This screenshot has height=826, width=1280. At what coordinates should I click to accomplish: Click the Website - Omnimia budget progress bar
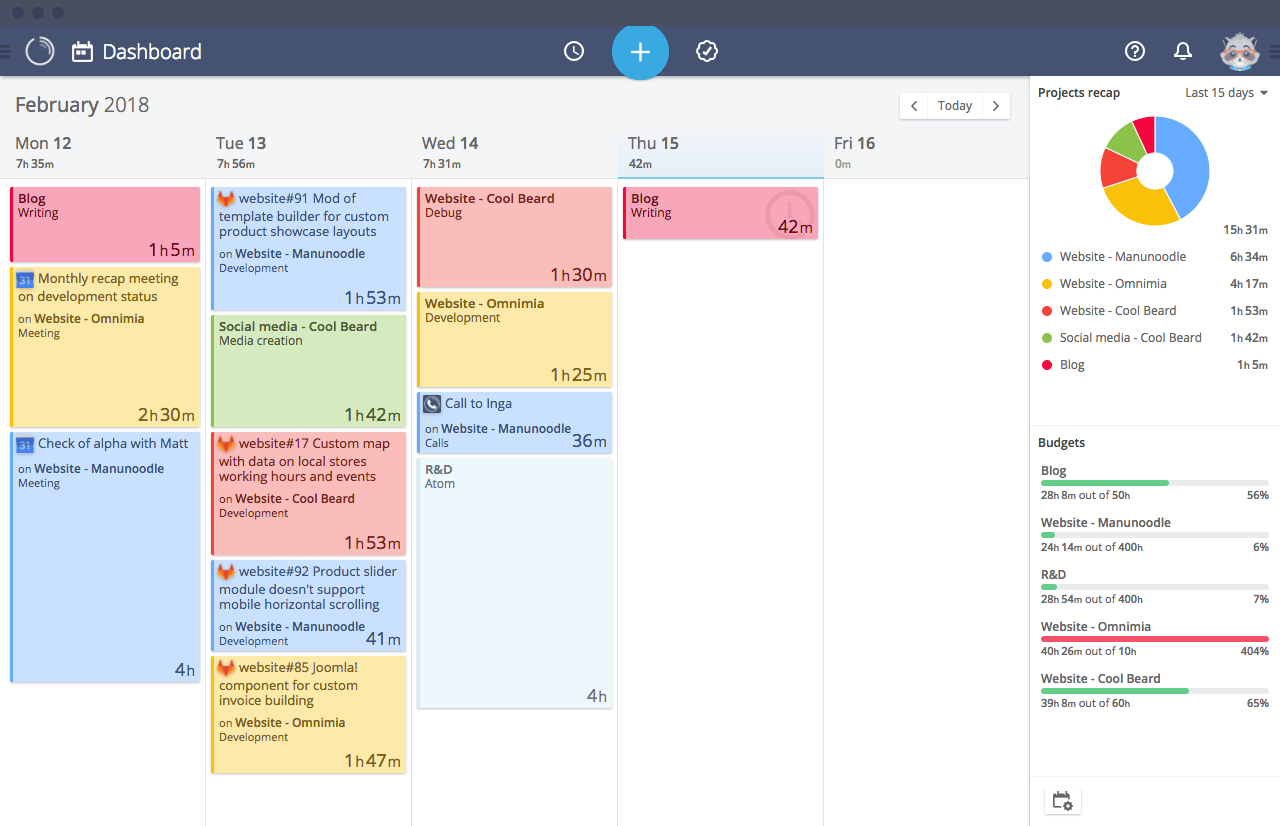[1154, 638]
